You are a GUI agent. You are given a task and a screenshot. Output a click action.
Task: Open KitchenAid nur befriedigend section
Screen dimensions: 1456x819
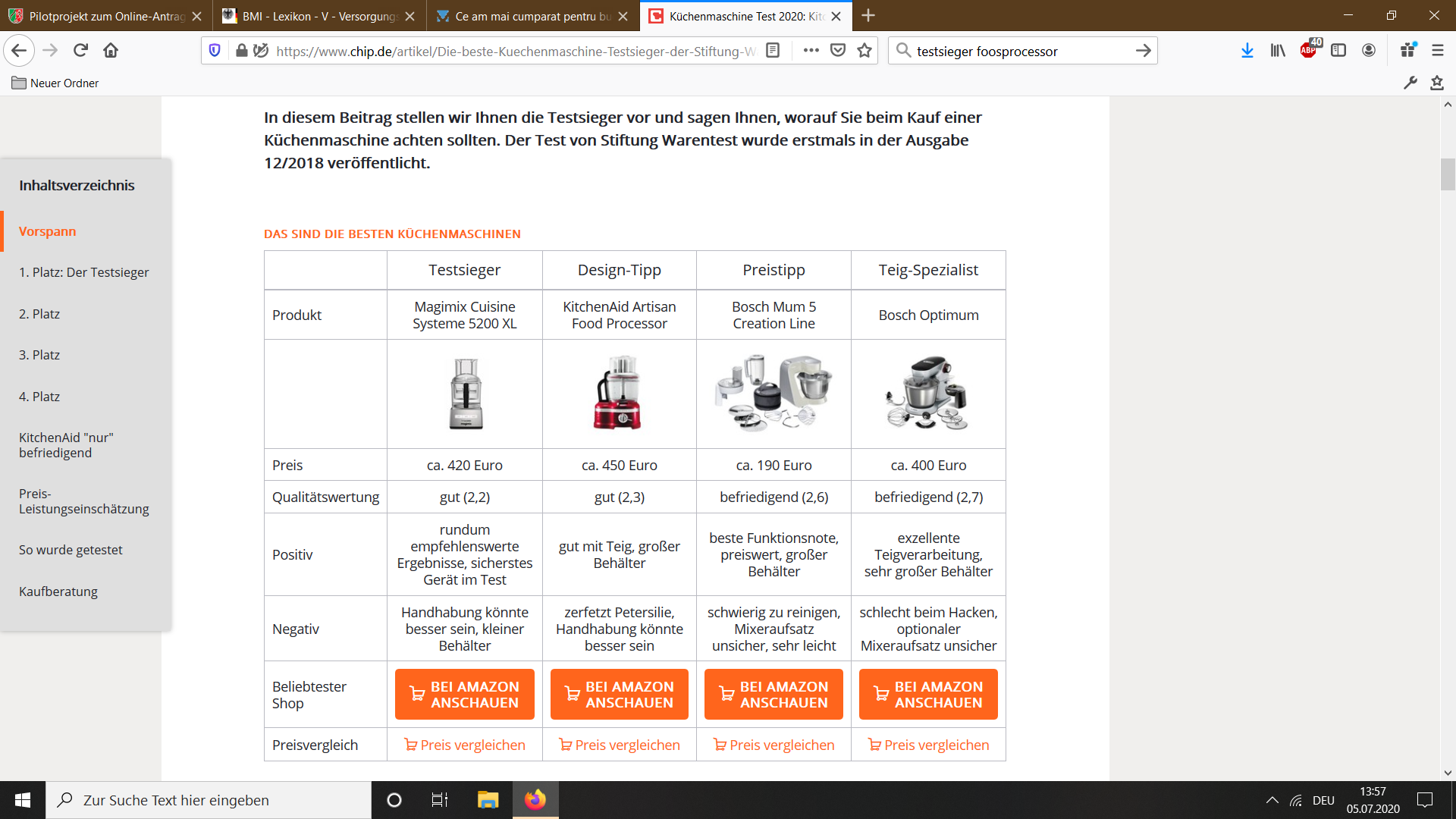pyautogui.click(x=66, y=445)
